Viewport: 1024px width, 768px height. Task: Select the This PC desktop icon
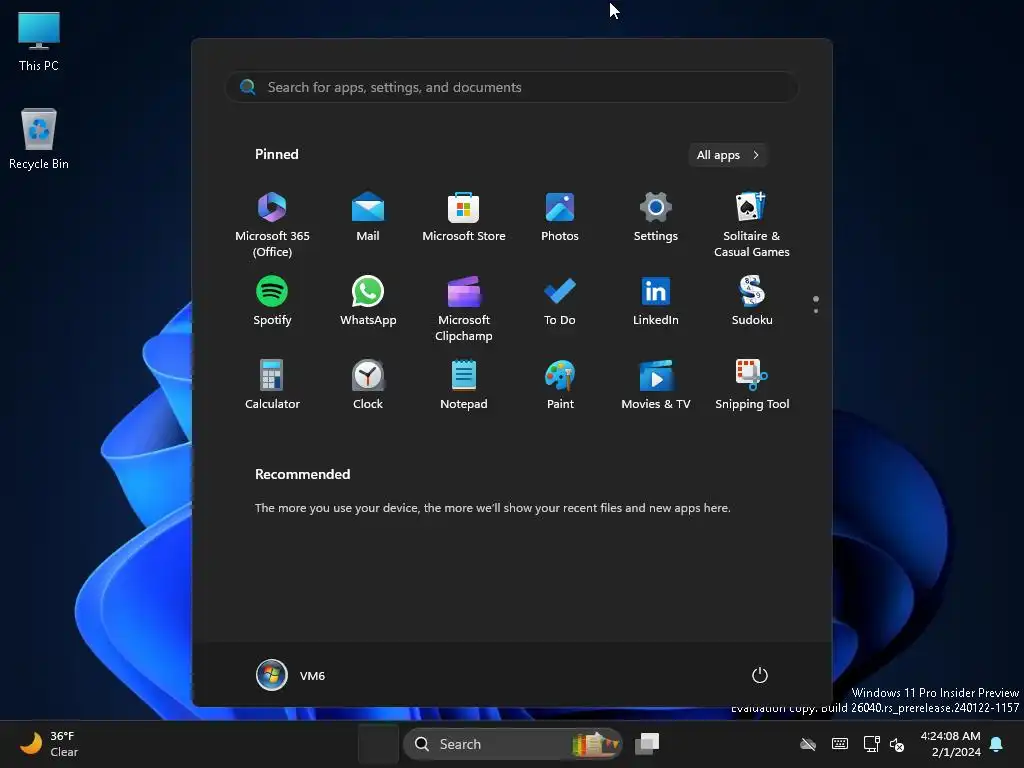click(x=39, y=41)
